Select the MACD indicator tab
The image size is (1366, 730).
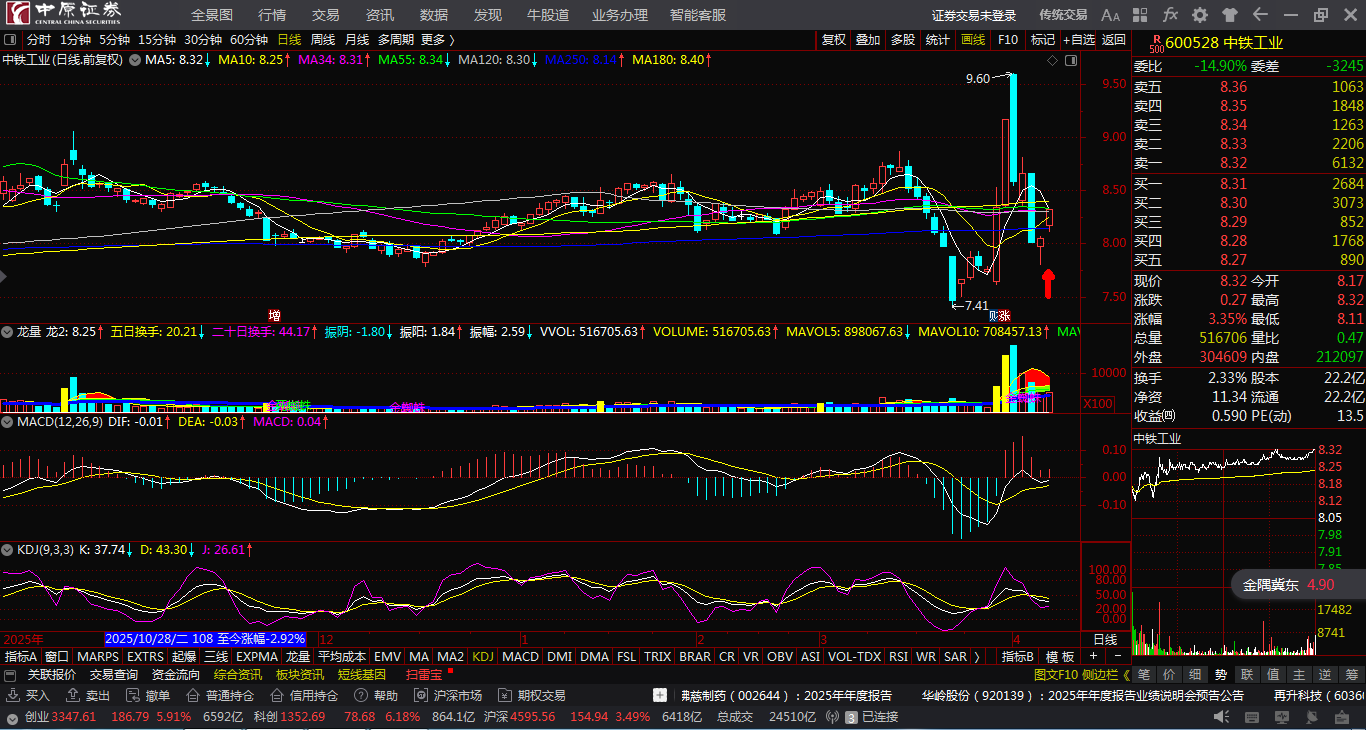520,657
